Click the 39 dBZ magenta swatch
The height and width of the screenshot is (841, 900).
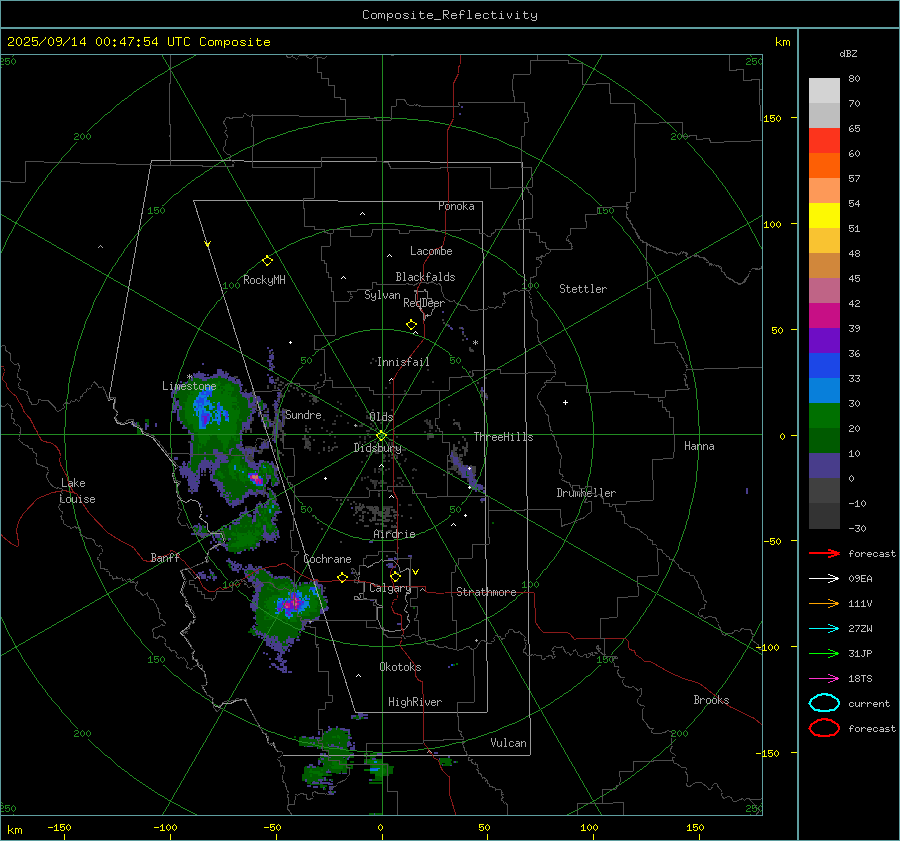pos(824,316)
